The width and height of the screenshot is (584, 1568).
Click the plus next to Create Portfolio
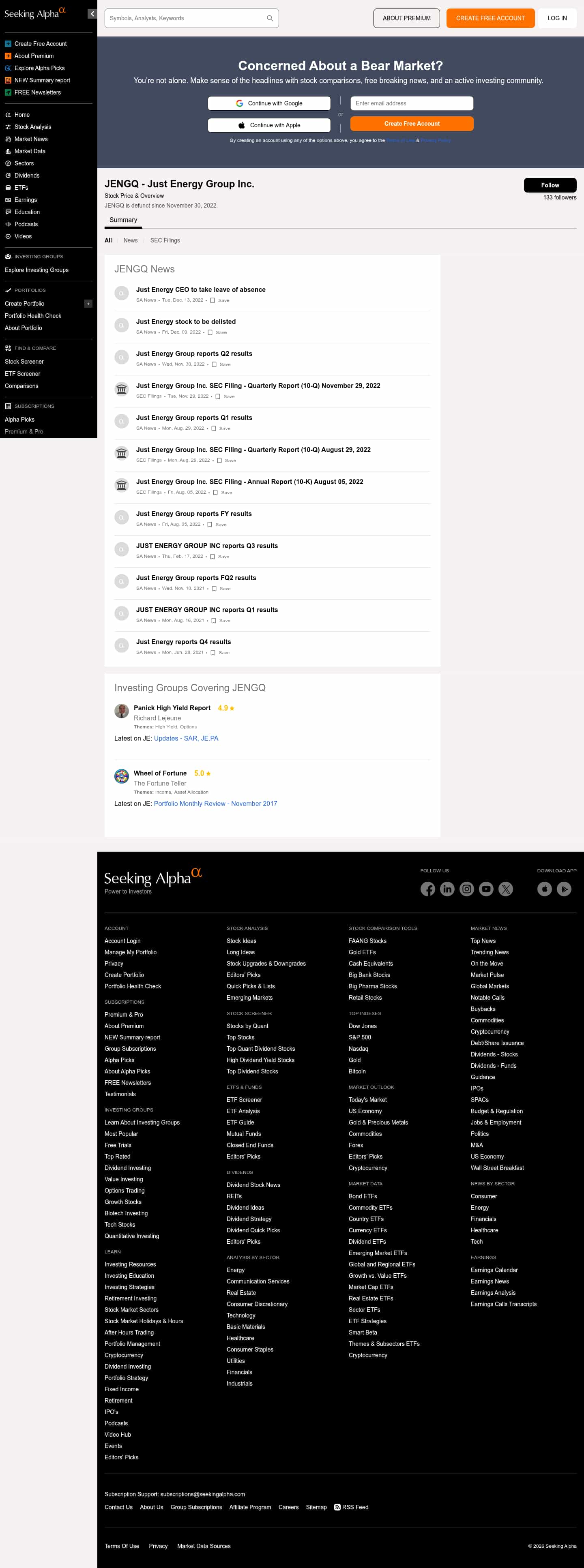tap(88, 304)
